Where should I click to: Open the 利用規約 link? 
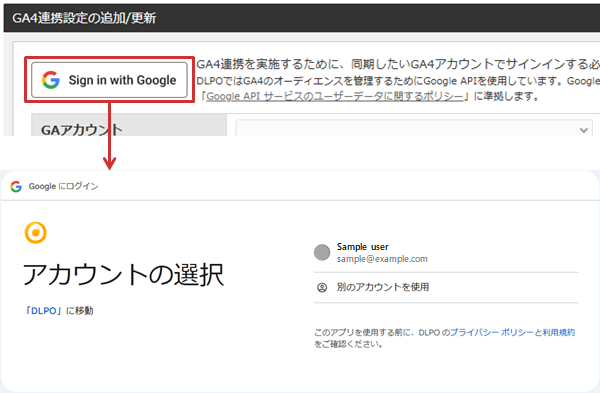pyautogui.click(x=559, y=332)
